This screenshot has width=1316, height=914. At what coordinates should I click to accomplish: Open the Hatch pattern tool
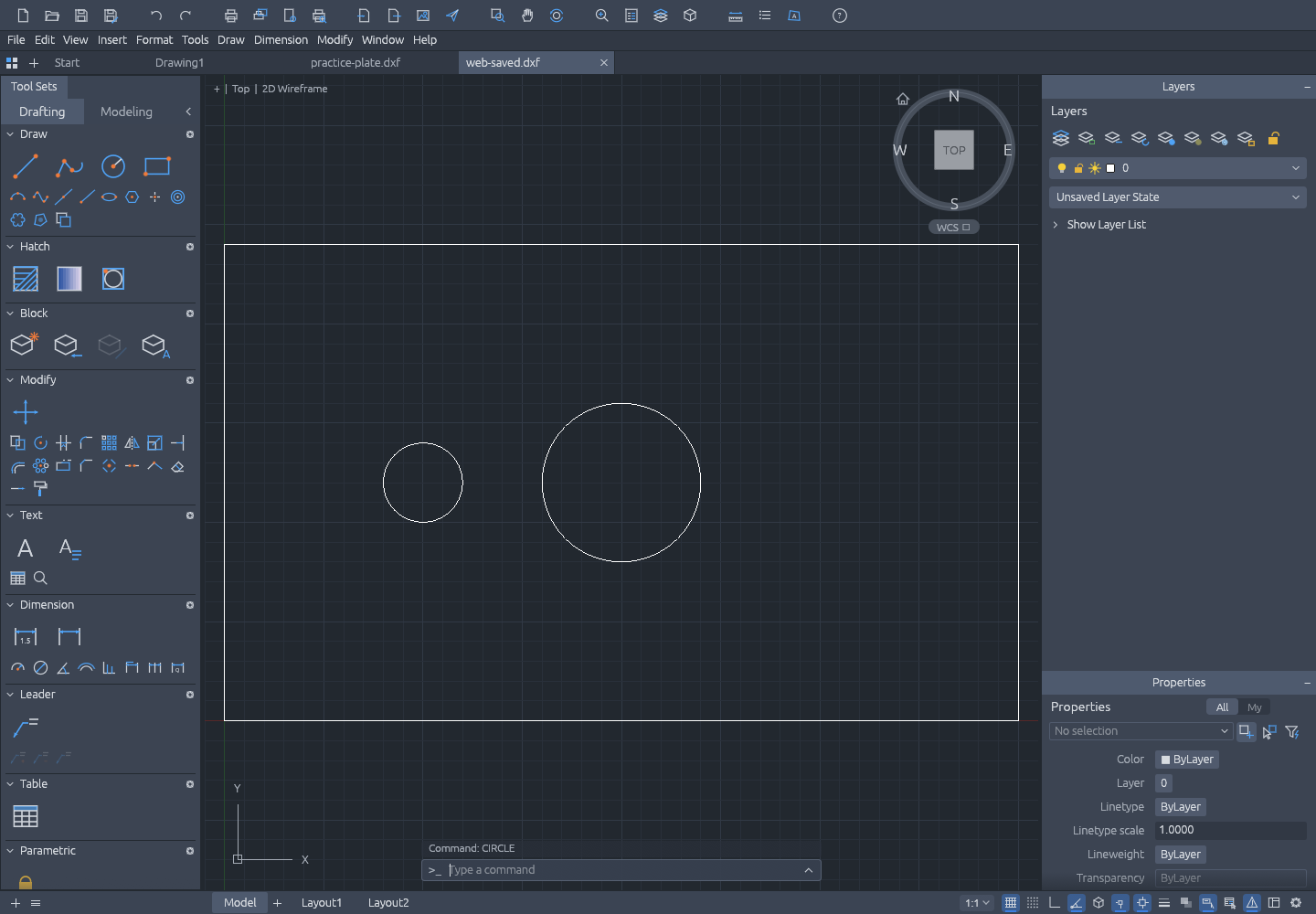click(x=26, y=279)
